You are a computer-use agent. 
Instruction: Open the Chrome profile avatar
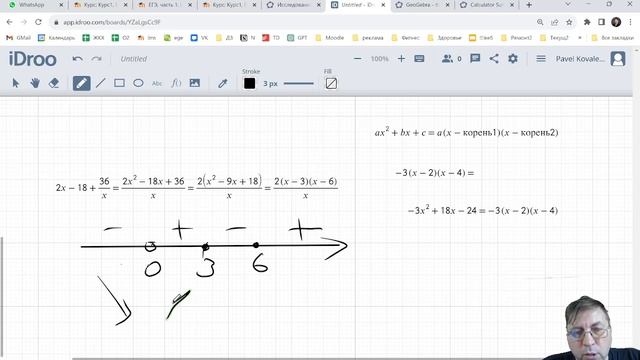point(616,22)
